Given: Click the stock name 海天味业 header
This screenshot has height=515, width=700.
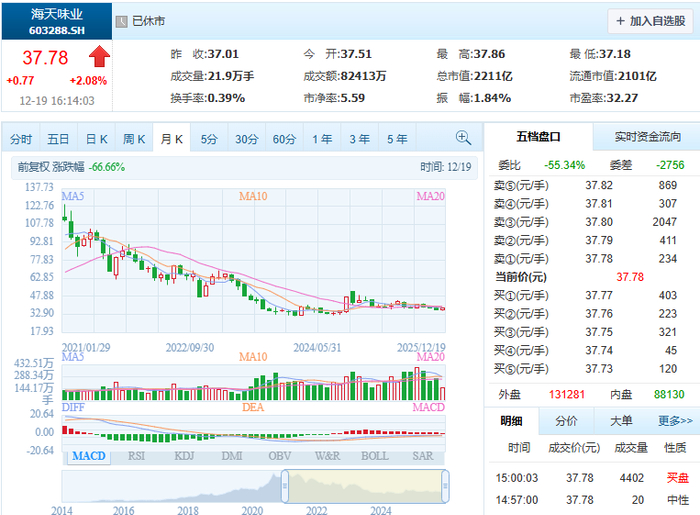Looking at the screenshot, I should tap(57, 14).
